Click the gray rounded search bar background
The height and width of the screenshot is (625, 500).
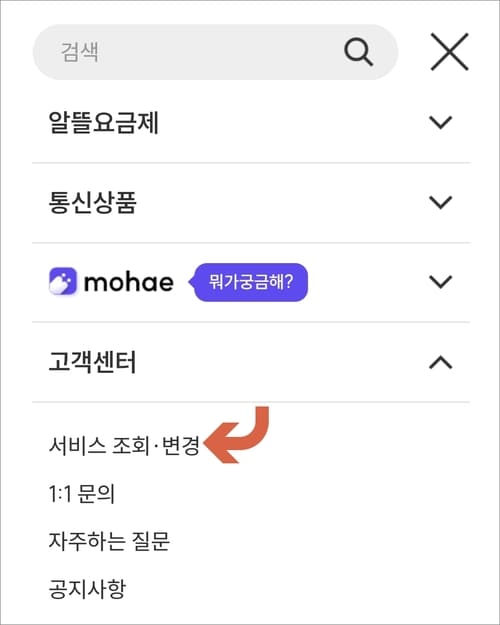pyautogui.click(x=215, y=52)
